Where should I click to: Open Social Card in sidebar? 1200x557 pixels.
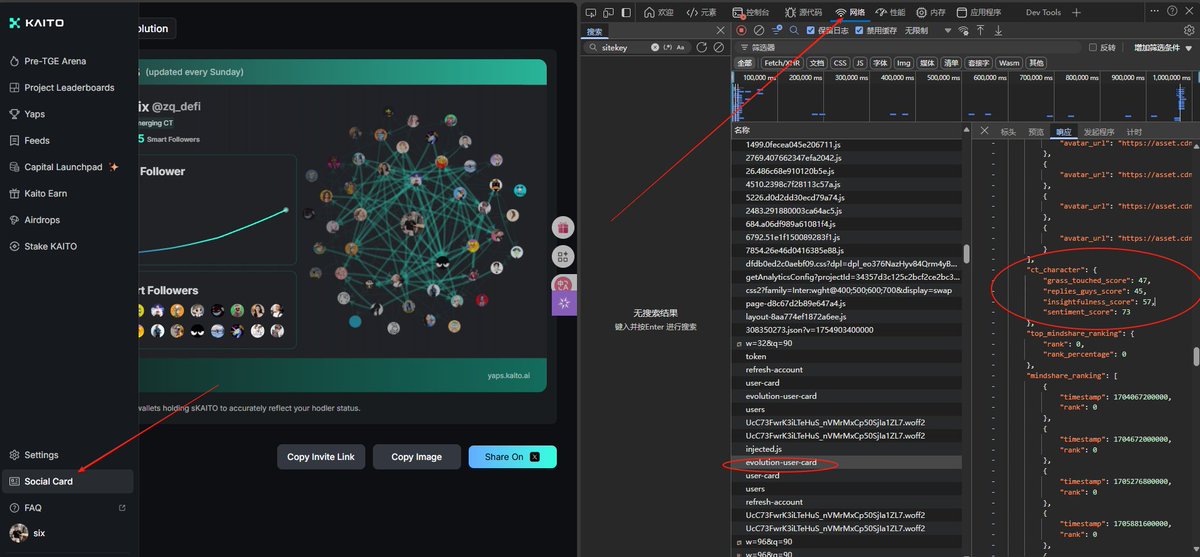pos(67,481)
